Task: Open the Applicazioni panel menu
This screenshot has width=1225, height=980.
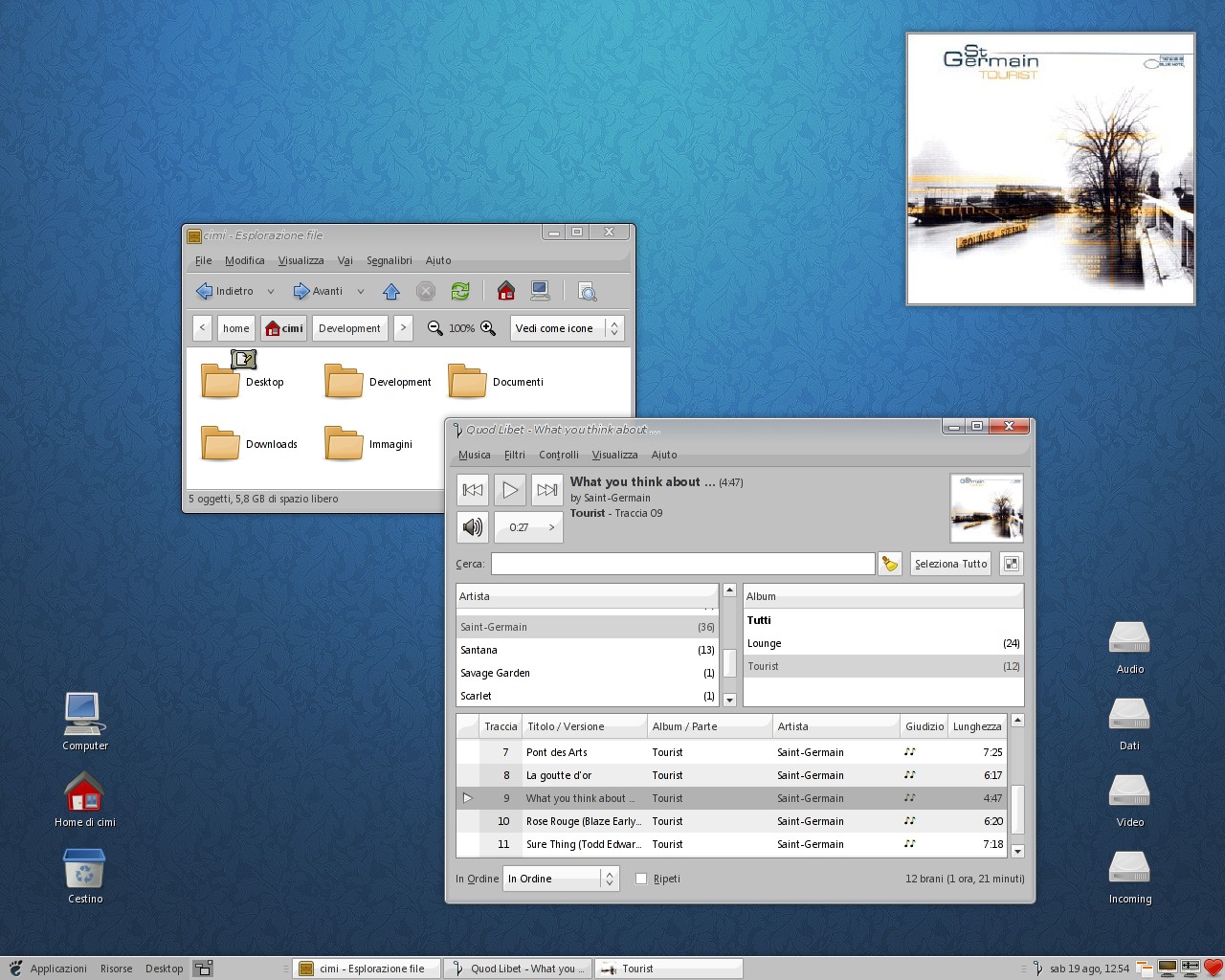Action: pyautogui.click(x=58, y=969)
